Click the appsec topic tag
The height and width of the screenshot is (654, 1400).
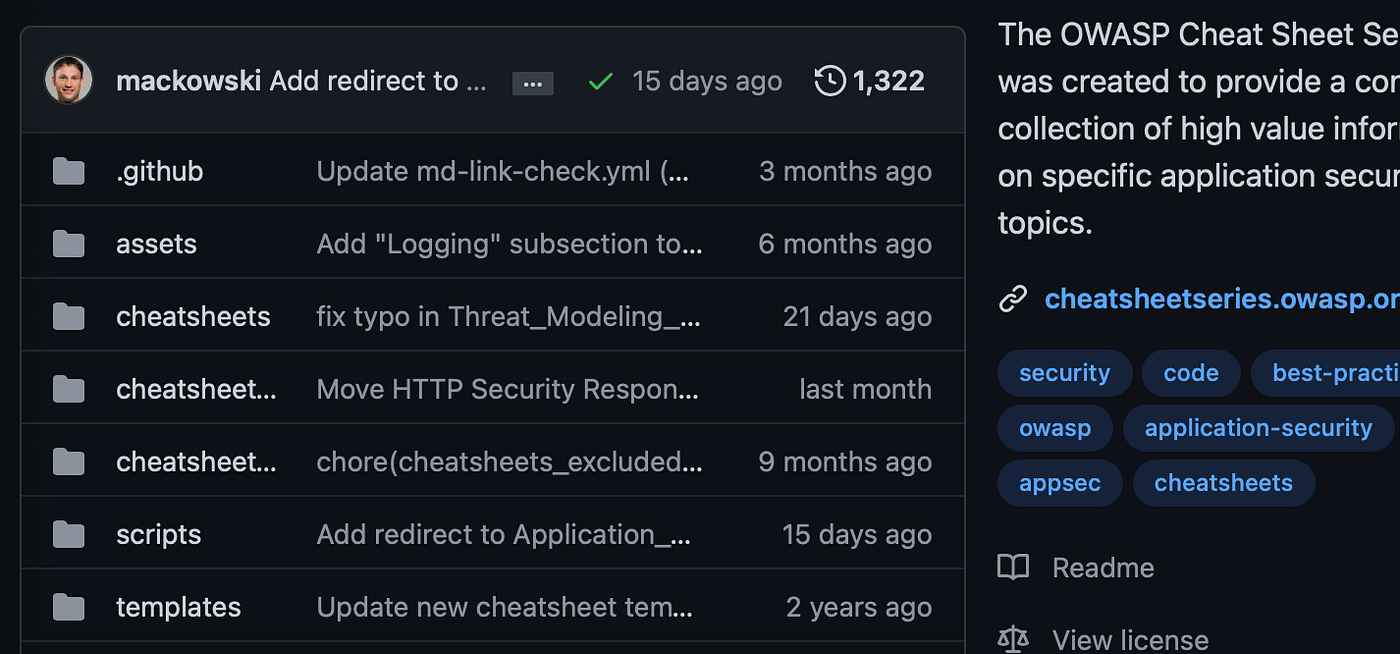[1059, 482]
